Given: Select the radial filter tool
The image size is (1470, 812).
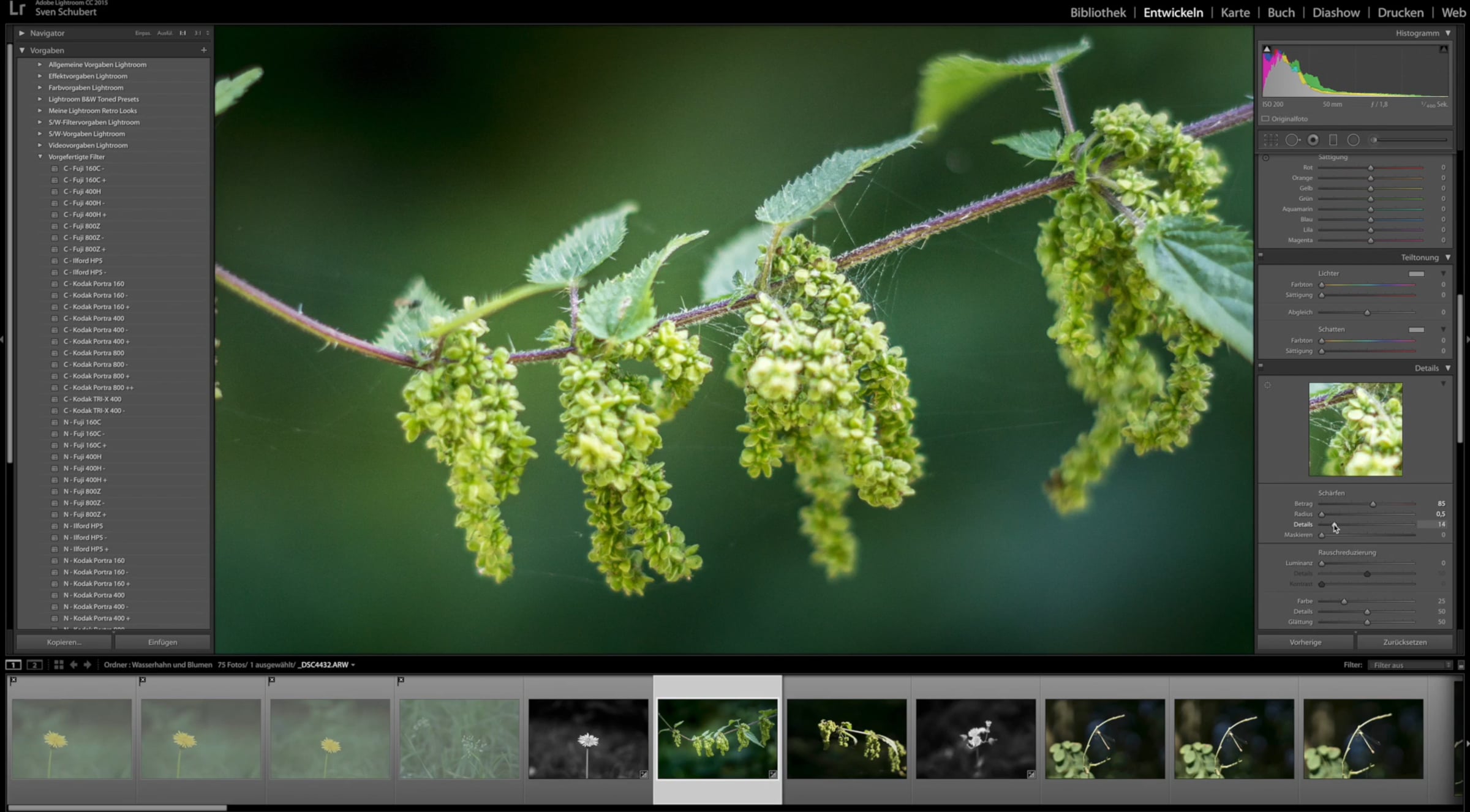Looking at the screenshot, I should [x=1353, y=140].
